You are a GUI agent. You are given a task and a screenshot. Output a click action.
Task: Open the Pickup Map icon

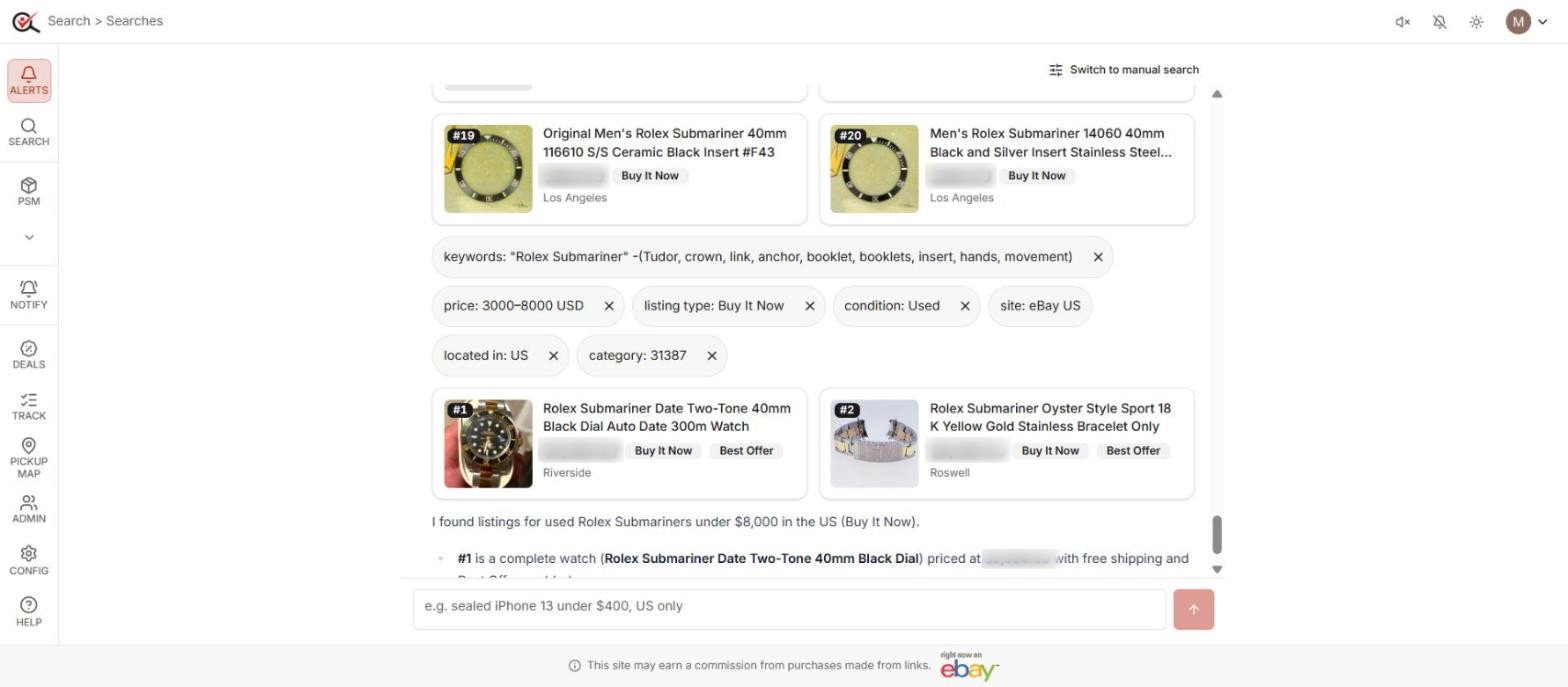29,458
